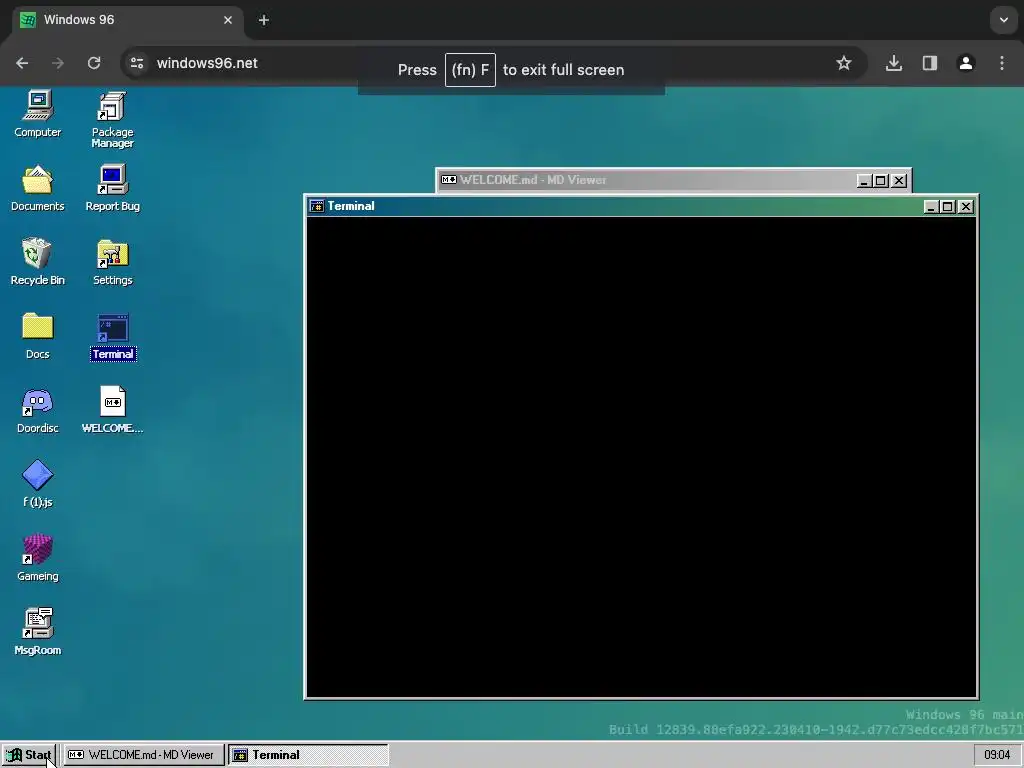
Task: Select the WELCOME markdown file icon
Action: tap(112, 410)
